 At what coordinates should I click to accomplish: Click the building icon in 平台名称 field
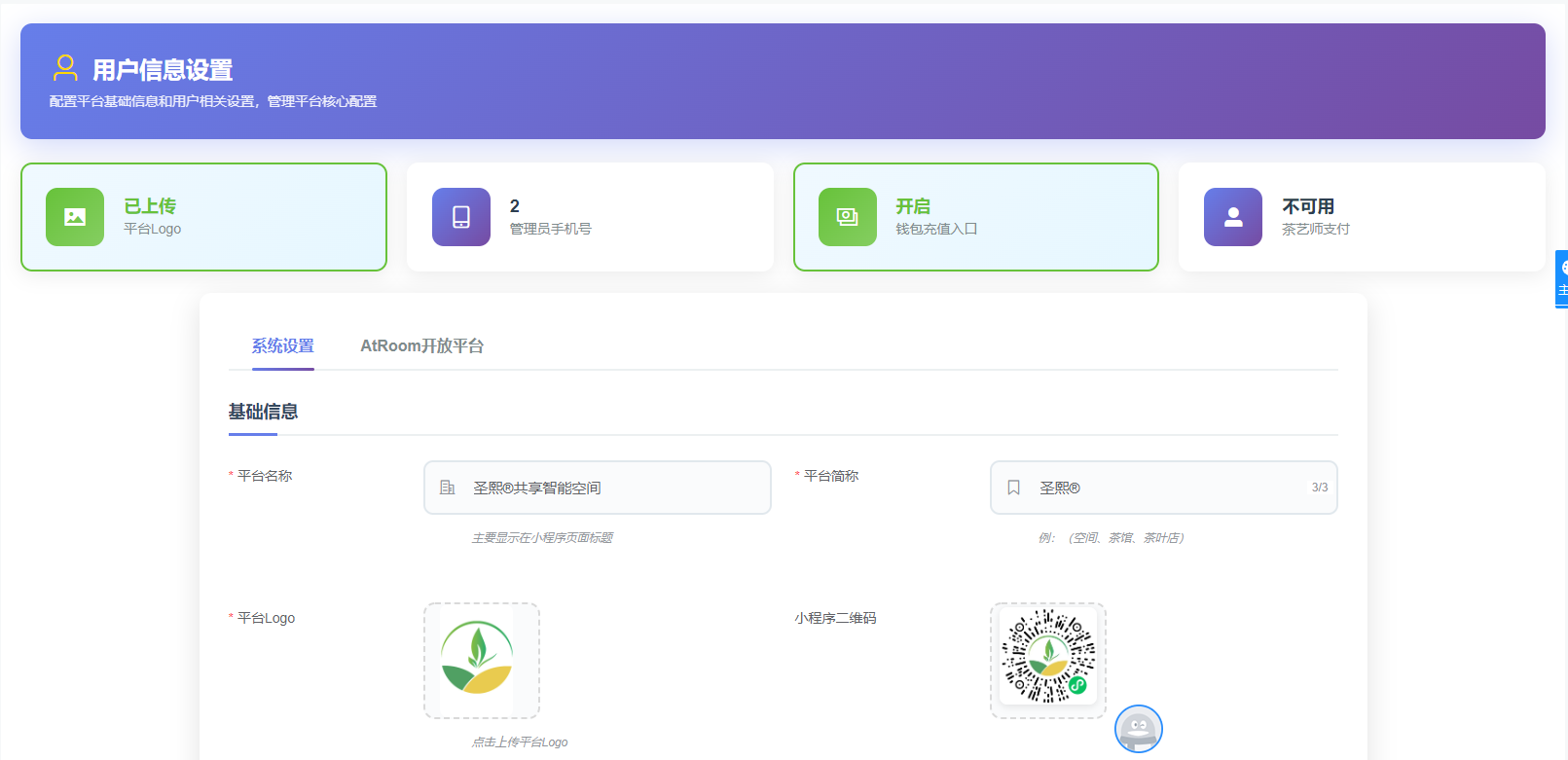448,488
